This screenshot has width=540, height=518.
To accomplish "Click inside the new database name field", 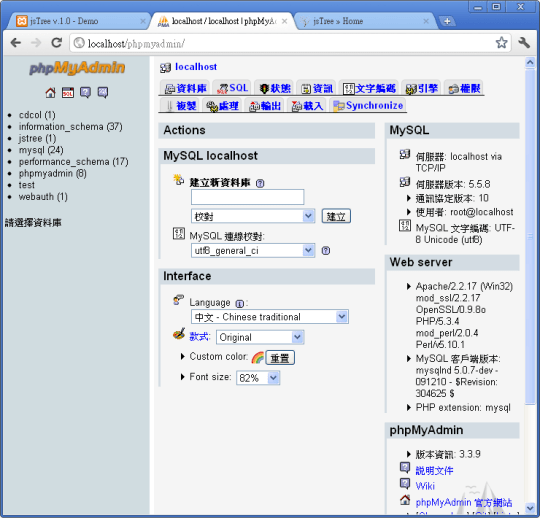I will (247, 197).
